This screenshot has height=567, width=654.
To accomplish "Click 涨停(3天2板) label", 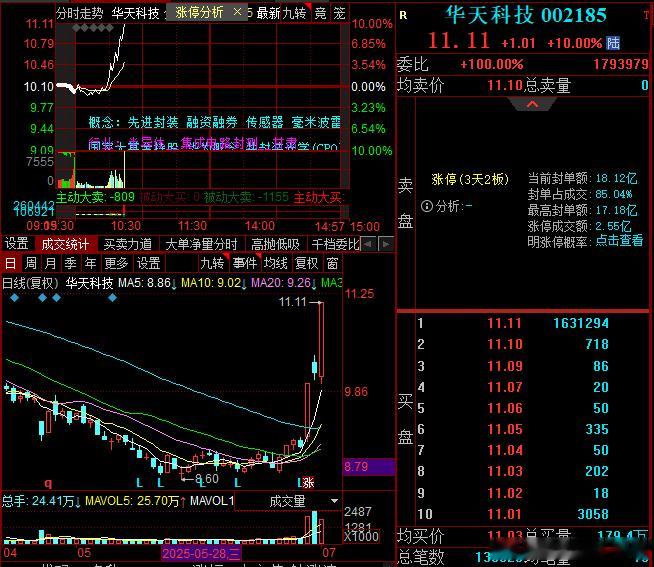I will [470, 179].
